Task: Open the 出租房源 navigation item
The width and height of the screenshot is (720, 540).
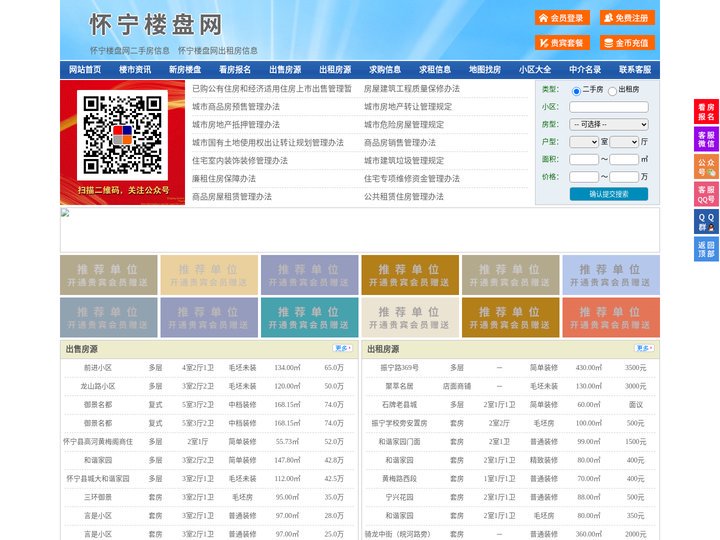Action: [335, 69]
